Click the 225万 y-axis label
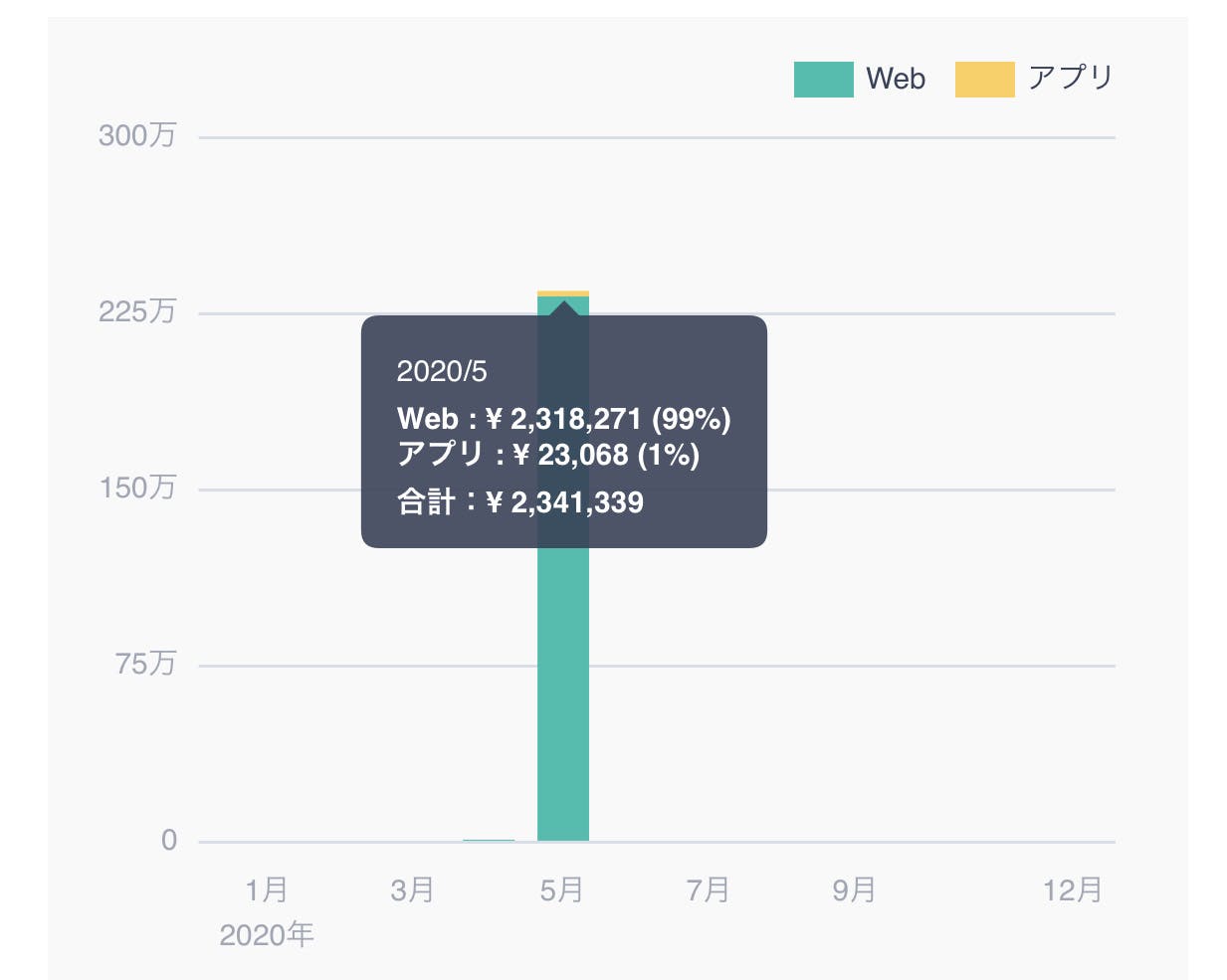Image resolution: width=1227 pixels, height=980 pixels. tap(137, 311)
